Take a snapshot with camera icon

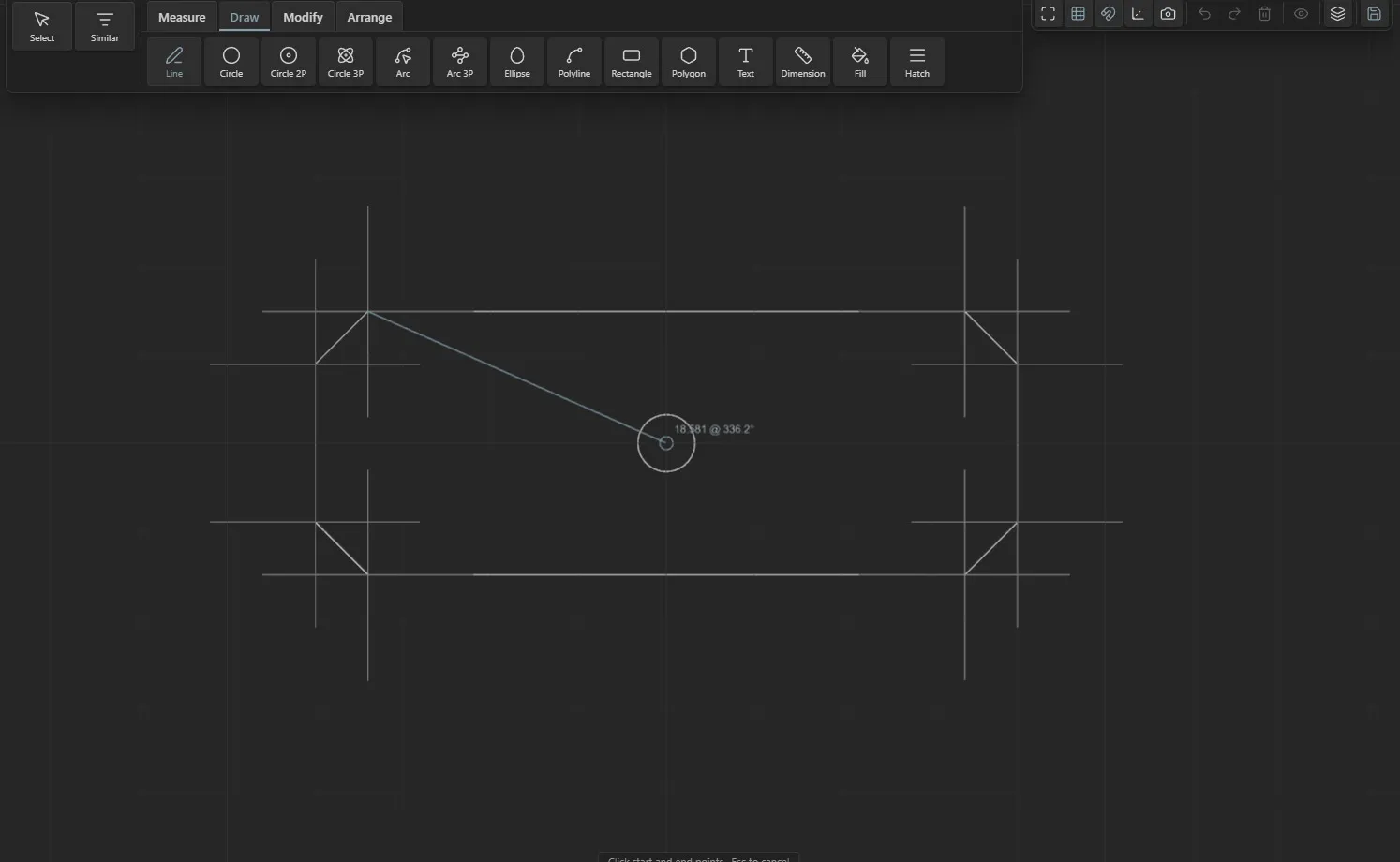click(x=1169, y=14)
